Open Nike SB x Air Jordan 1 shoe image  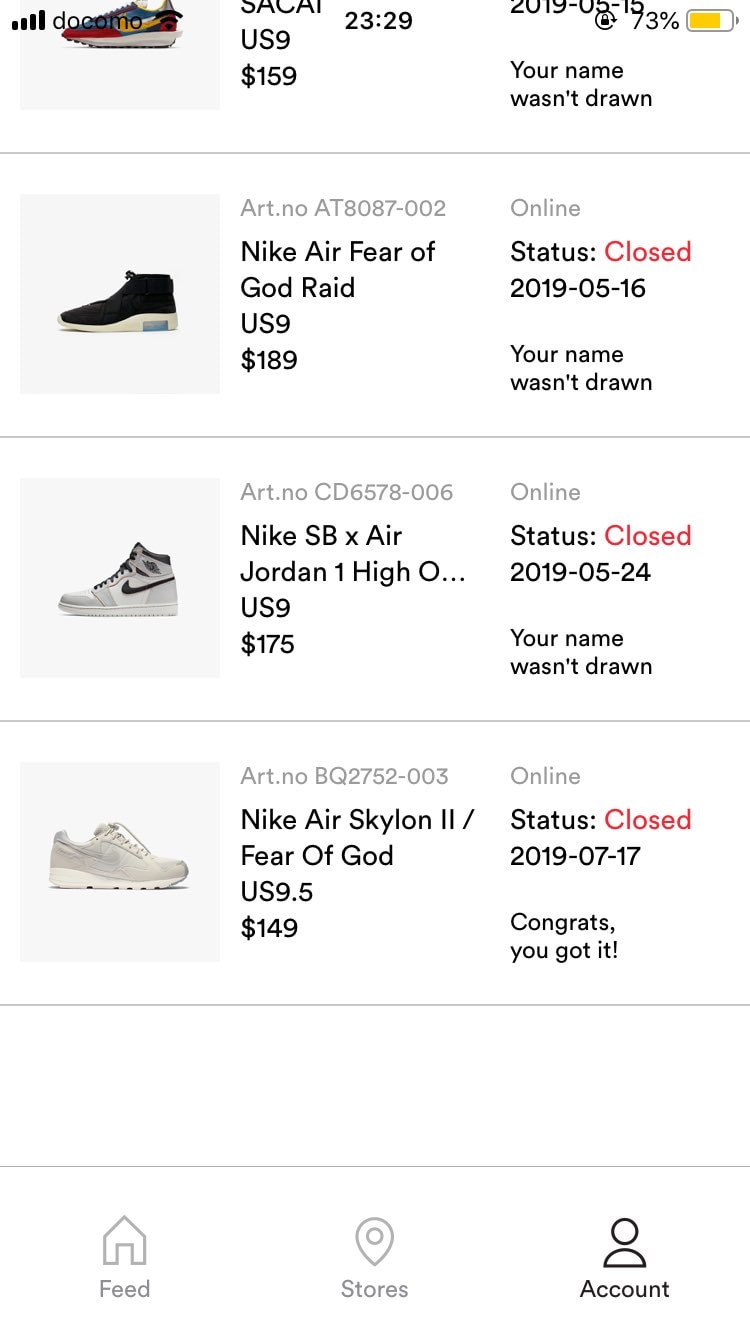click(120, 578)
